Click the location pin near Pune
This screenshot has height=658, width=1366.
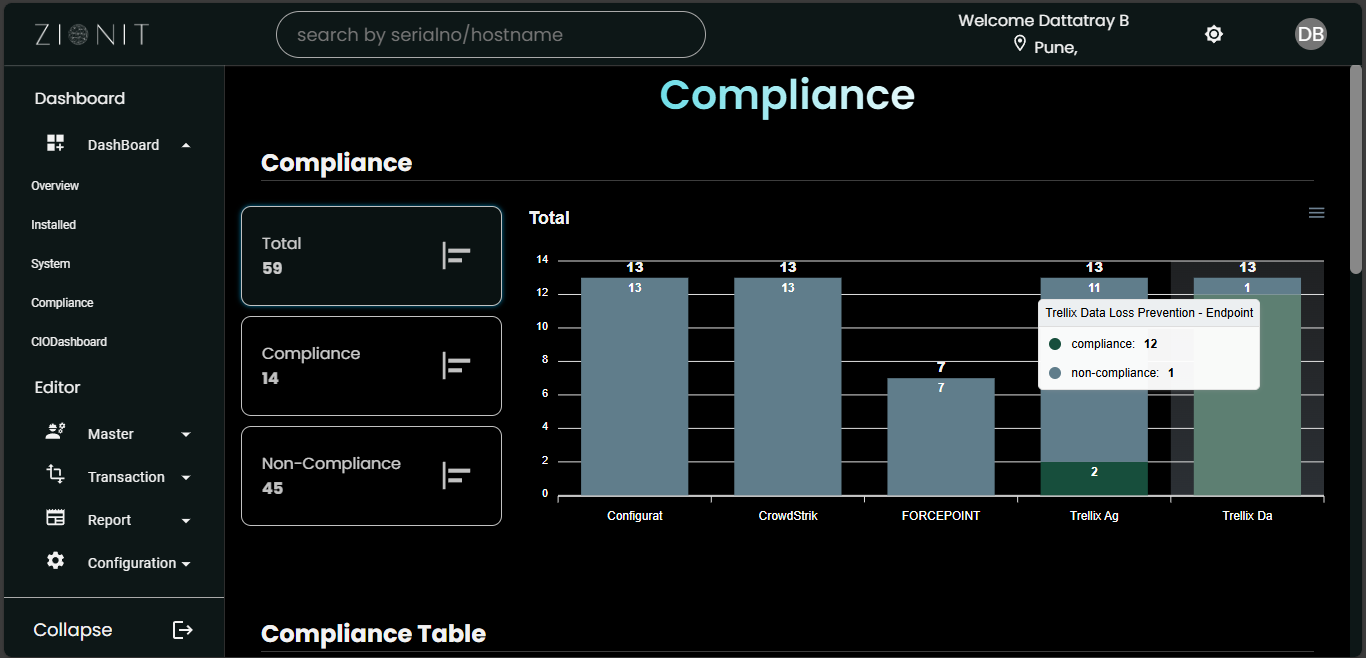click(x=1020, y=43)
